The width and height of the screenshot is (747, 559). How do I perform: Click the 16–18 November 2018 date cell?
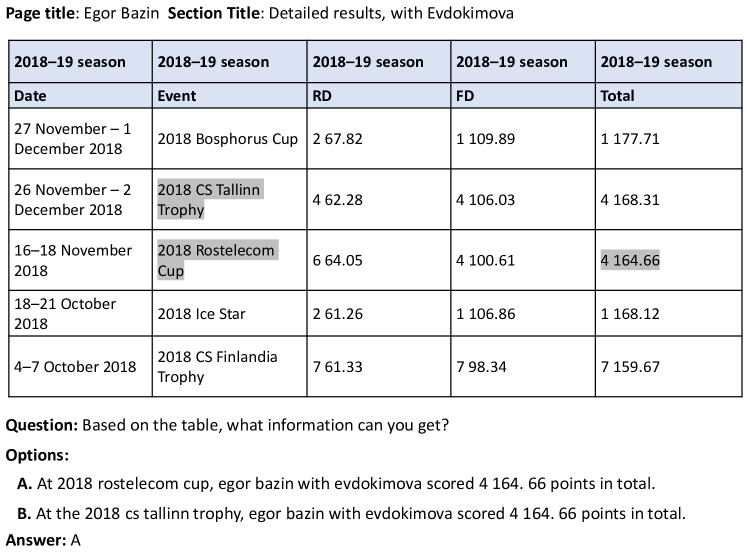[80, 260]
